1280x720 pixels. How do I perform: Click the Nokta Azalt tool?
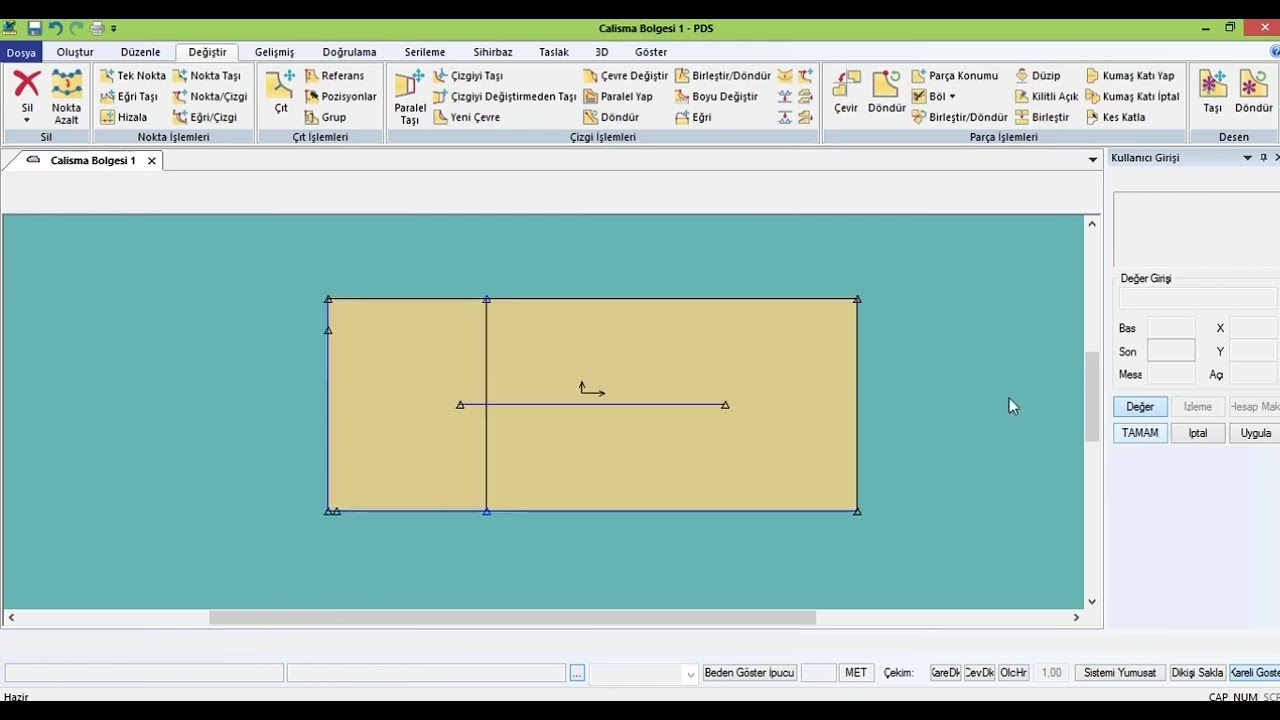[x=67, y=97]
